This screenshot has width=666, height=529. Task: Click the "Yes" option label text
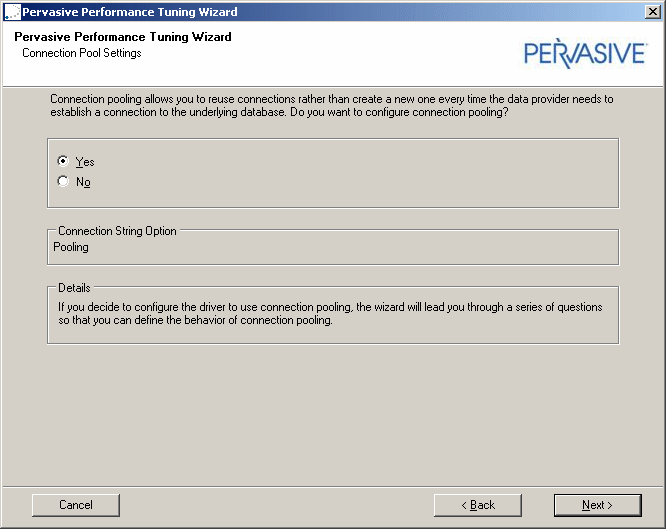(x=85, y=162)
